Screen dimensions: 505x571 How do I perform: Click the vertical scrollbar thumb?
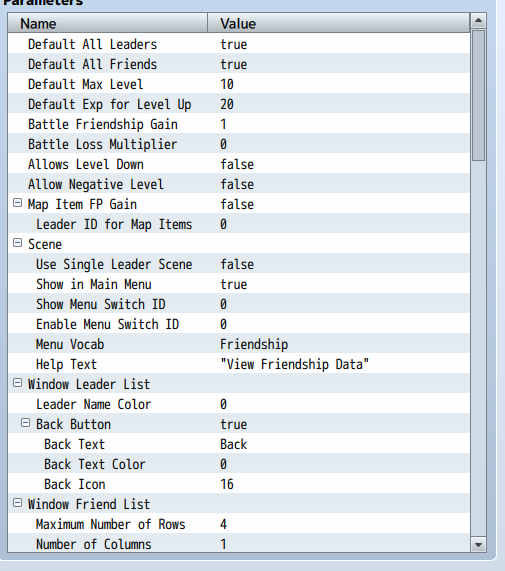click(x=478, y=95)
